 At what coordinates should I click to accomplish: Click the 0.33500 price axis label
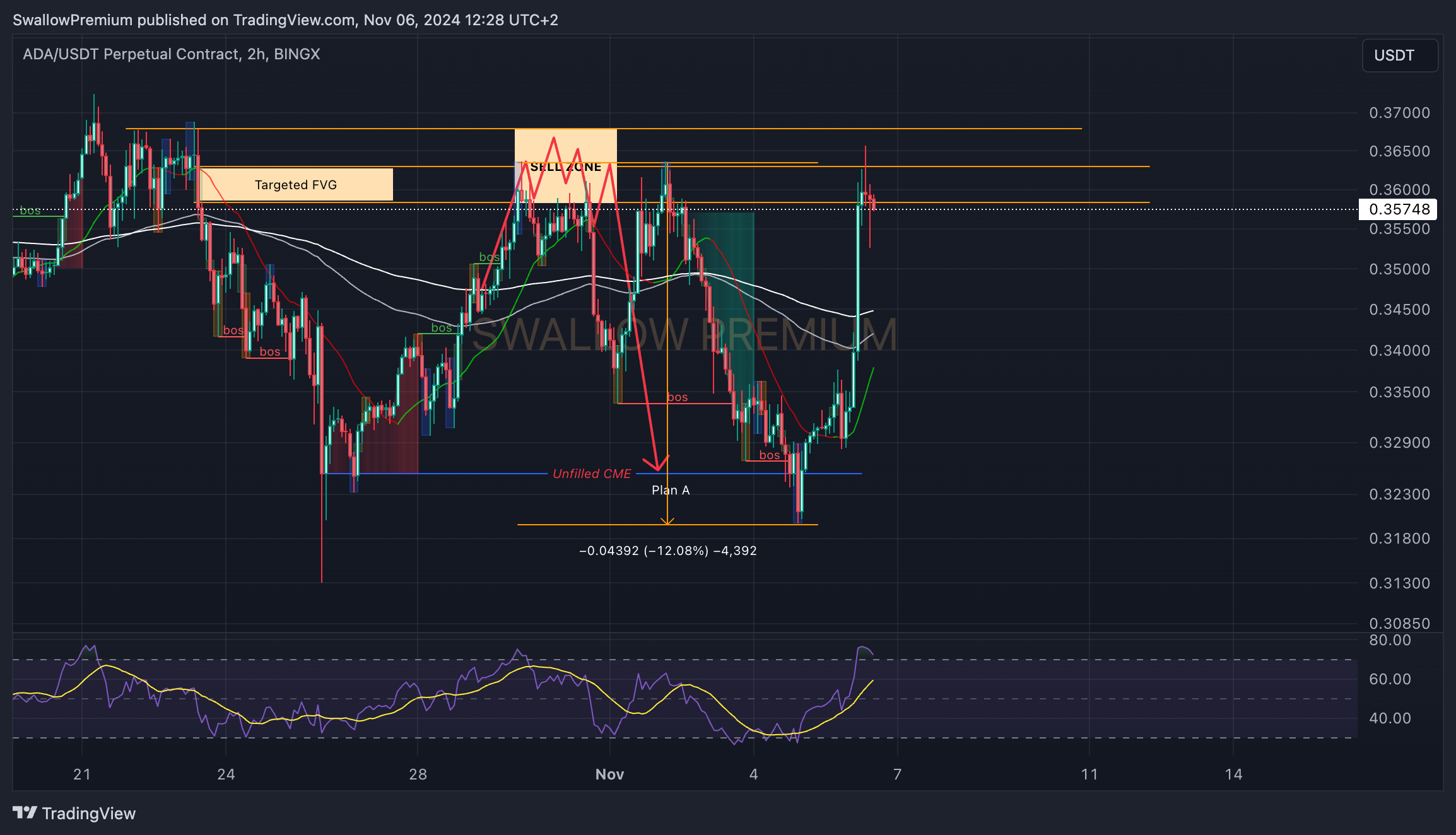[x=1399, y=392]
